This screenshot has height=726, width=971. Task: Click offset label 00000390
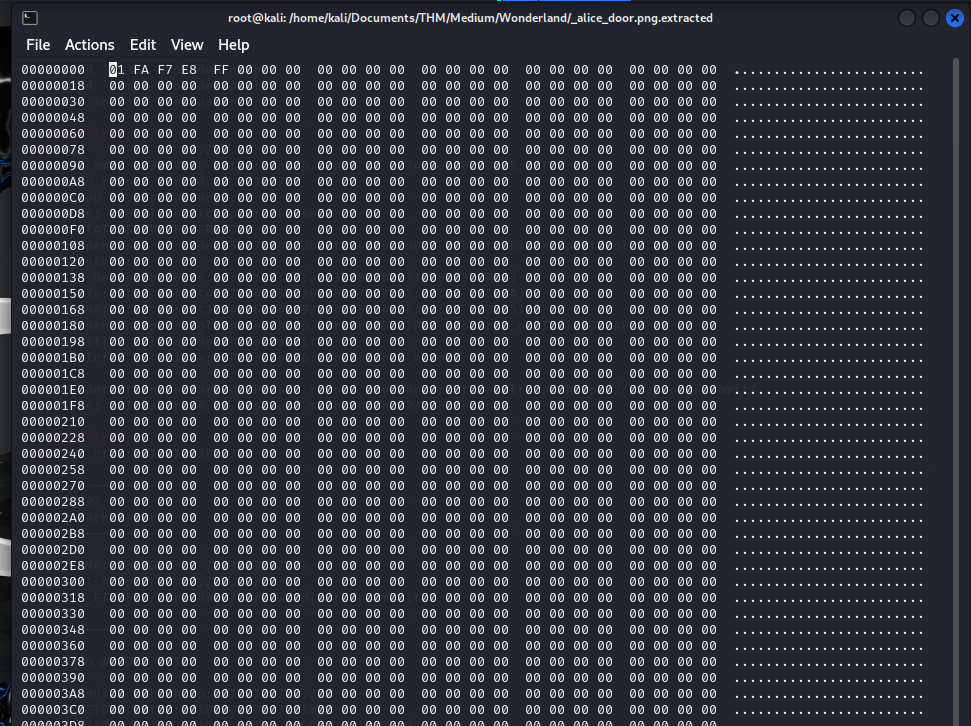coord(53,678)
